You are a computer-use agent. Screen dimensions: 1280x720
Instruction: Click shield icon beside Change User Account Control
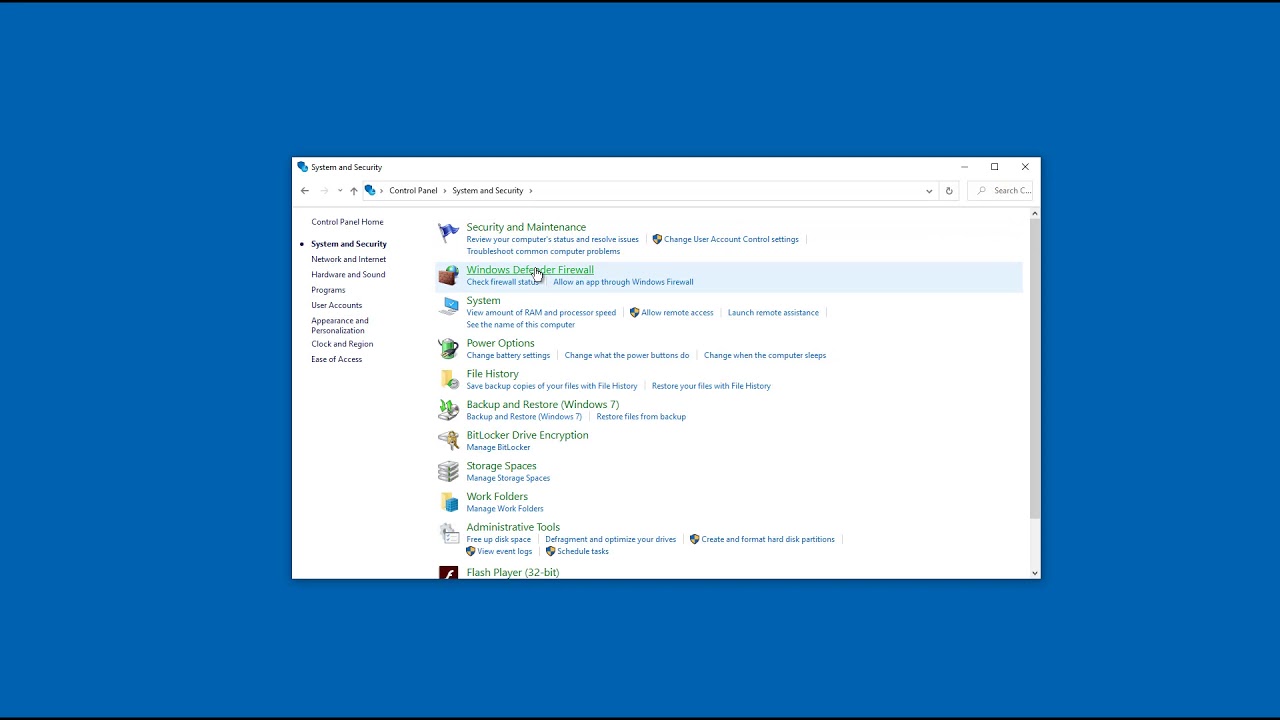pyautogui.click(x=657, y=239)
